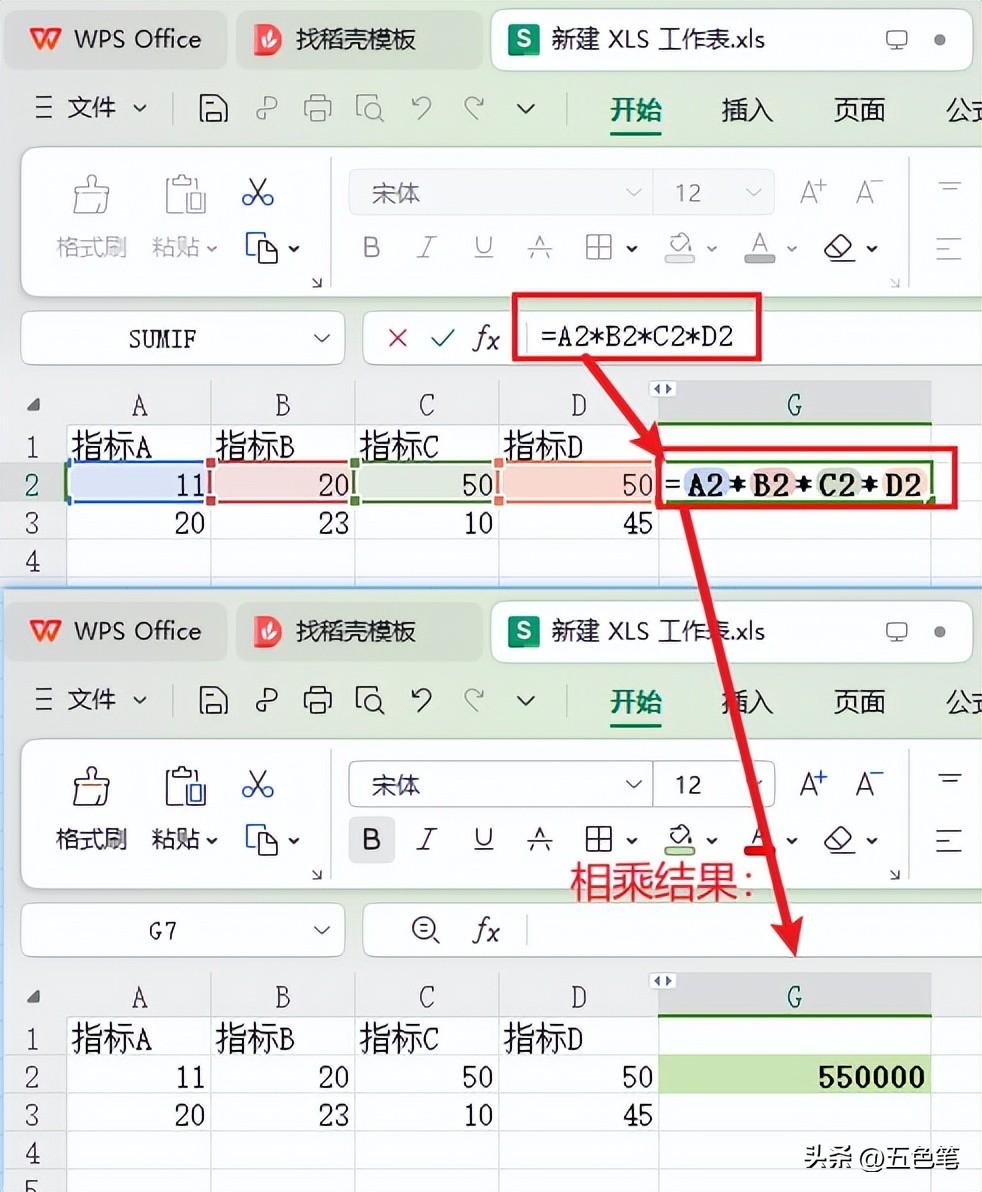Toggle Underline in the G7 window

point(483,839)
